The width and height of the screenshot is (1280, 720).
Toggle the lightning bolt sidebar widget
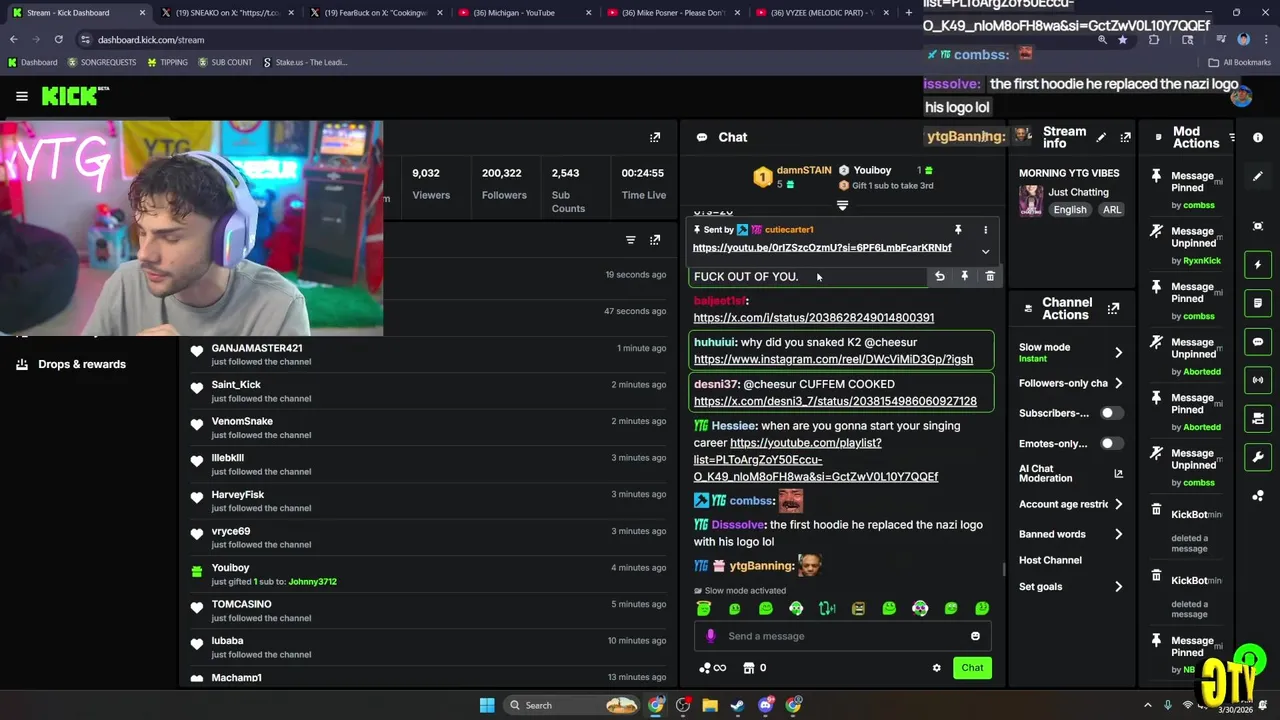1258,265
